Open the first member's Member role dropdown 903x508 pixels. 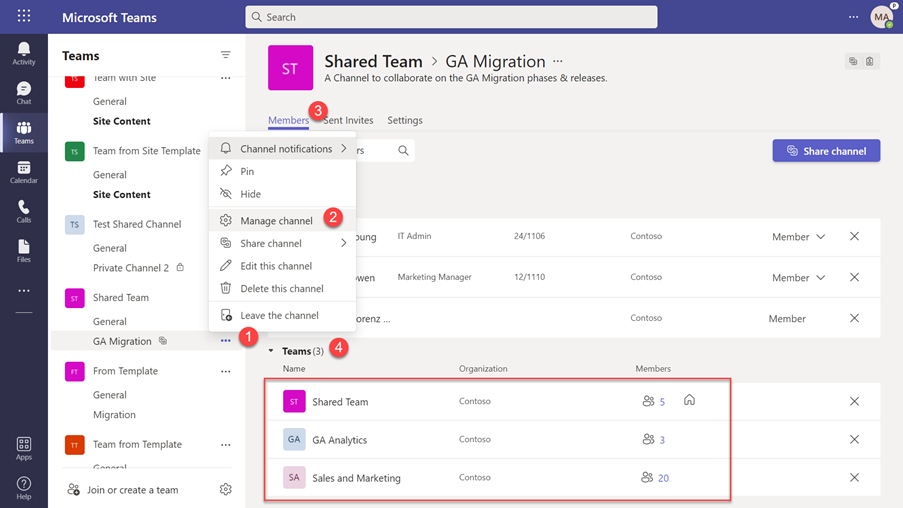coord(798,237)
